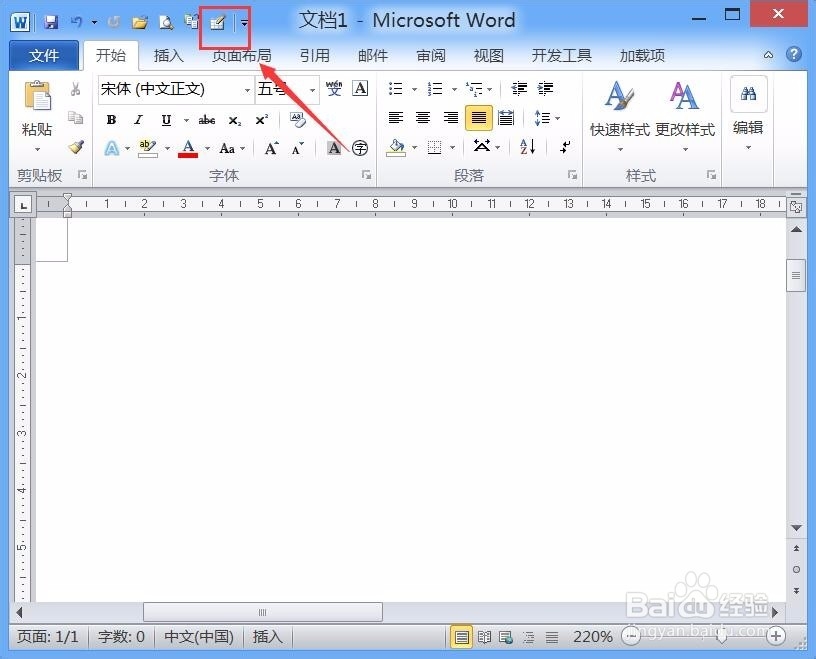Expand the Paste 粘贴 dropdown arrow
Viewport: 816px width, 659px height.
click(37, 149)
